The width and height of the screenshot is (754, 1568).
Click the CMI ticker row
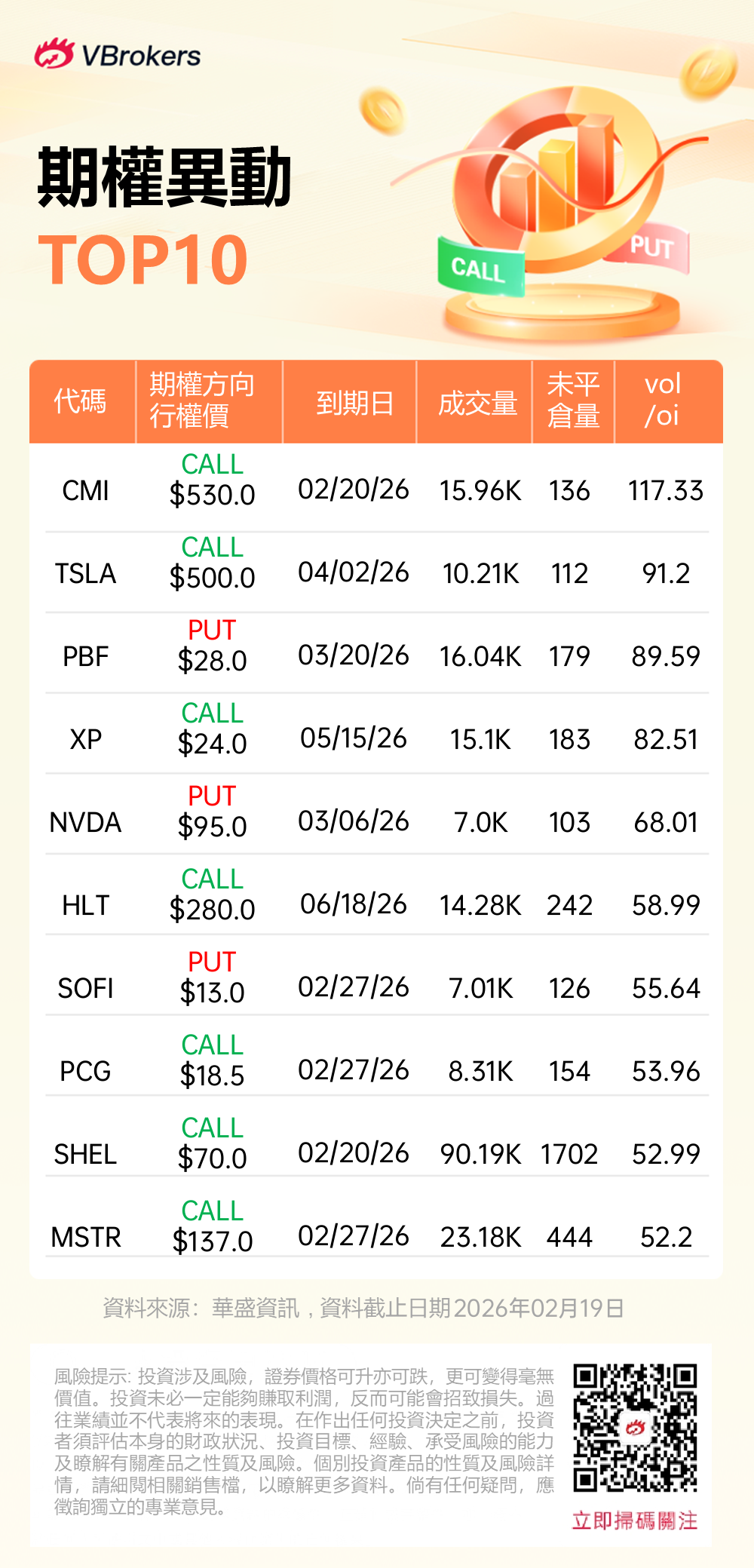[85, 491]
